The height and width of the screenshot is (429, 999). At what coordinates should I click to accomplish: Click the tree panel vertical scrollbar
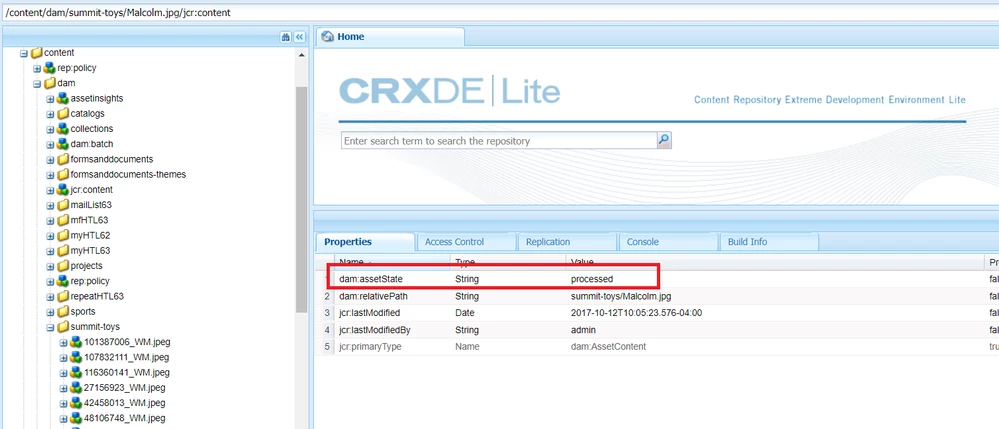tap(301, 200)
